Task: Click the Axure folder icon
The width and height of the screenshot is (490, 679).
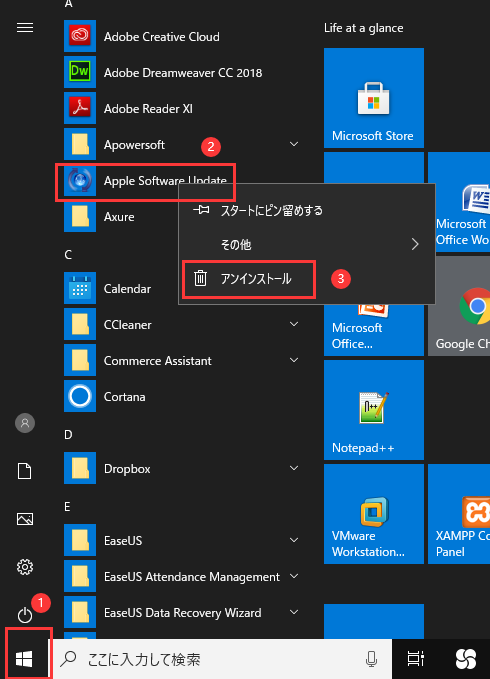Action: 80,216
